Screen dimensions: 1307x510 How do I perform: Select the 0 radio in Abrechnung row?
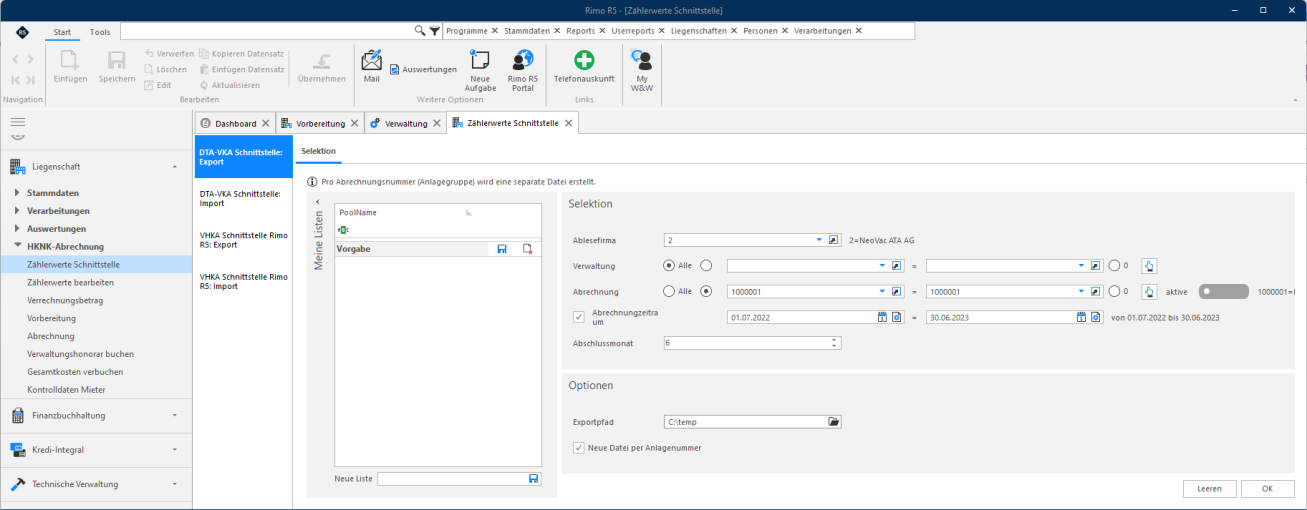tap(1114, 291)
